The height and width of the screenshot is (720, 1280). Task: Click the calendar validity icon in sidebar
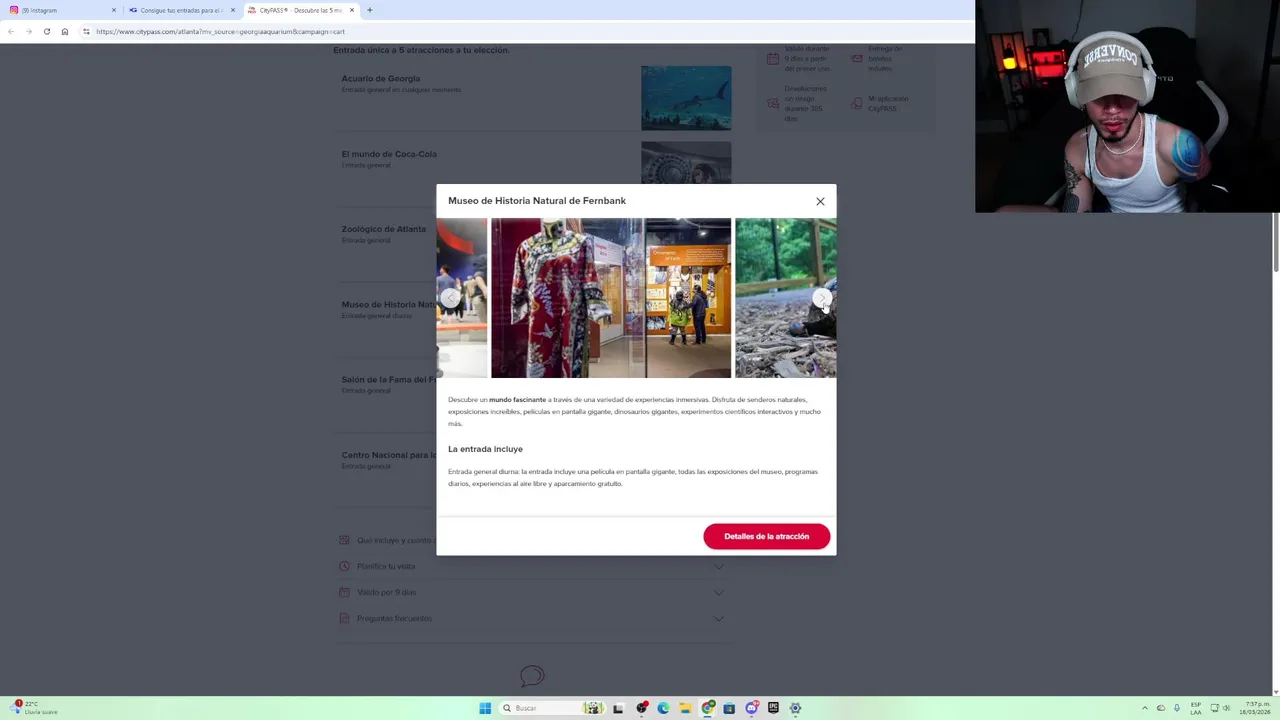click(x=773, y=59)
